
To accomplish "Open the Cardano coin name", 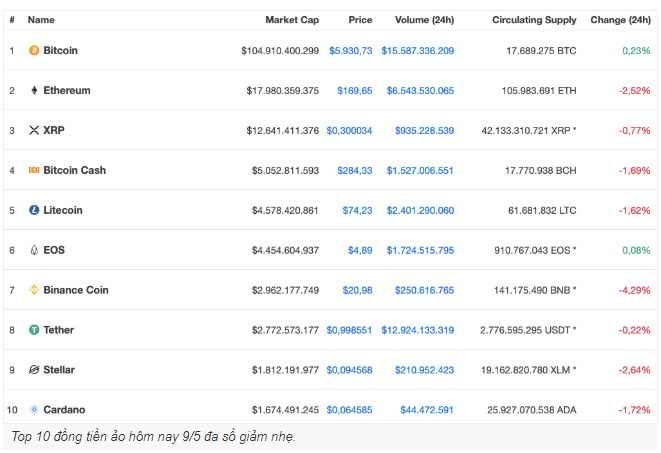I will coord(64,410).
